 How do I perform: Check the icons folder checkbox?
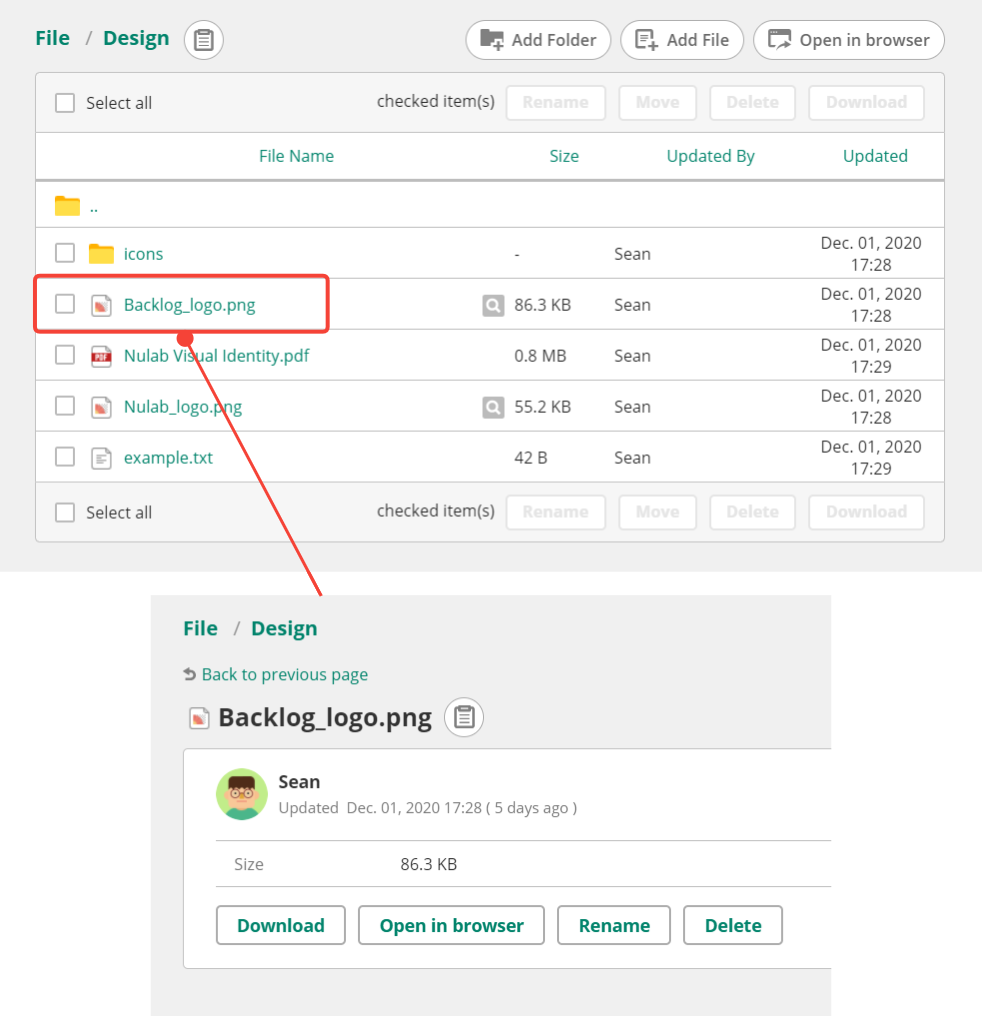[65, 253]
